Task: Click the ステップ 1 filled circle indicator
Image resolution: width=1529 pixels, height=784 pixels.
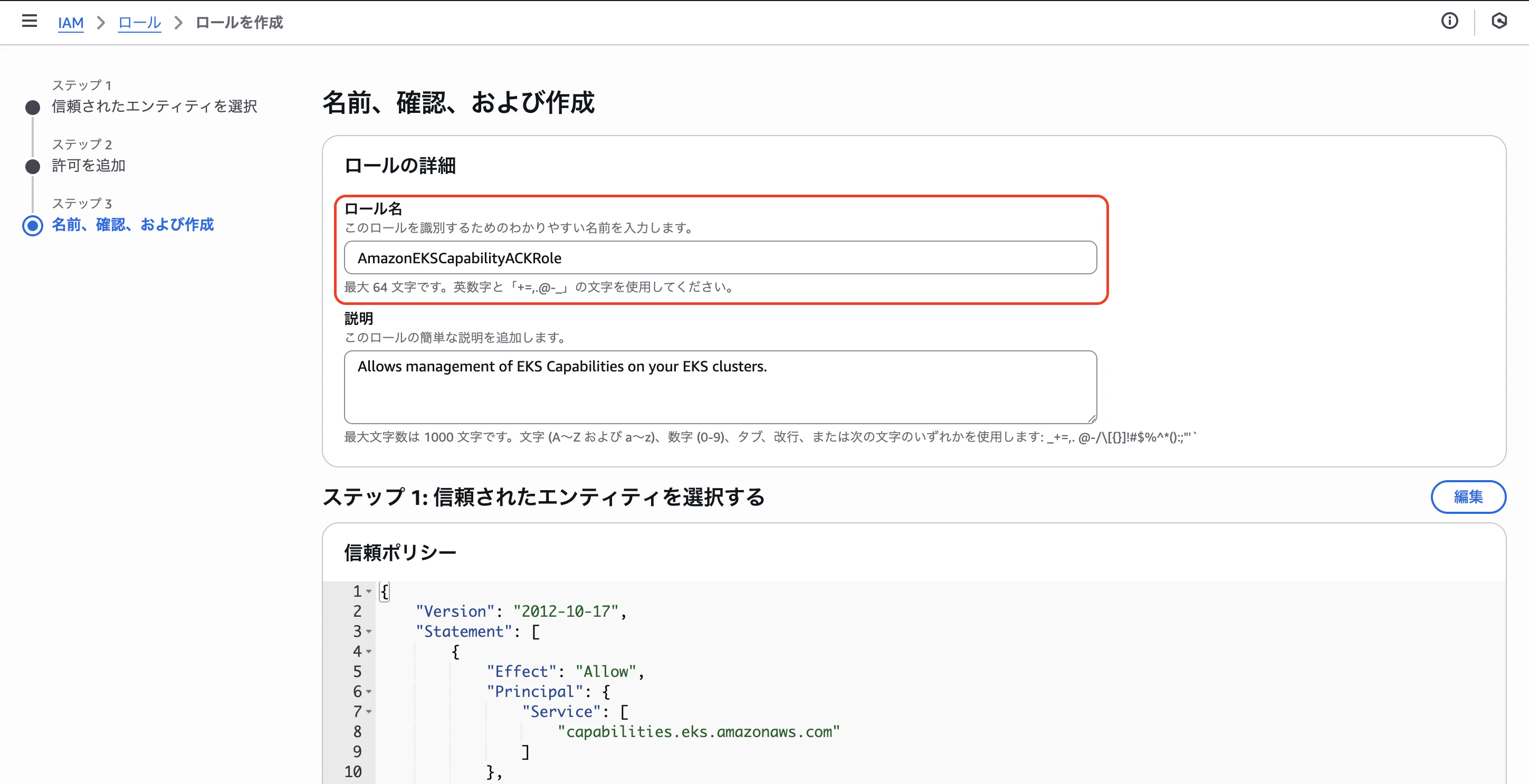Action: click(x=32, y=108)
